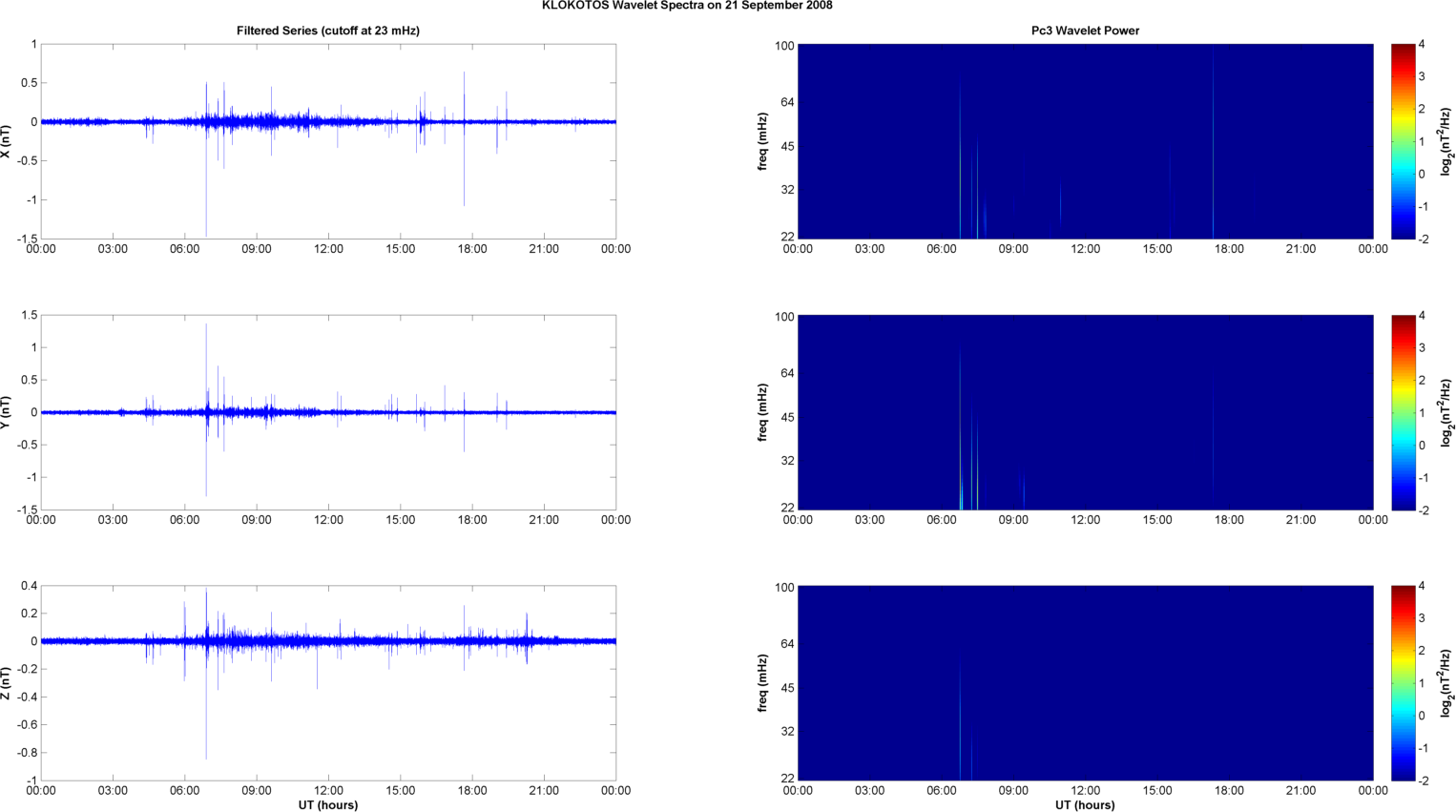
Task: Open the top X-component wavelet spectrogram
Action: point(1085,141)
